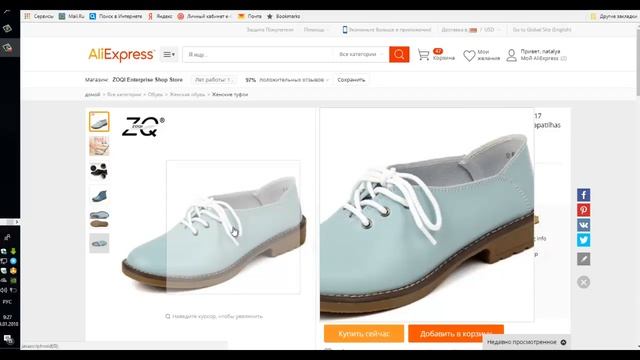
Task: Click the AliExpress logo
Action: 121,54
